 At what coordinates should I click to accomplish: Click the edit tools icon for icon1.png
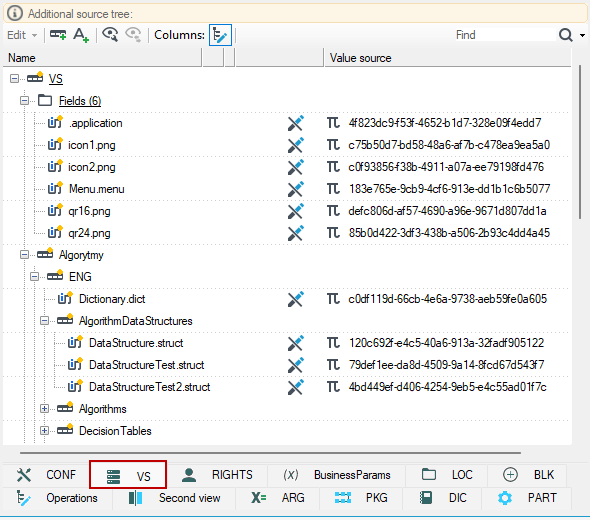pyautogui.click(x=296, y=145)
